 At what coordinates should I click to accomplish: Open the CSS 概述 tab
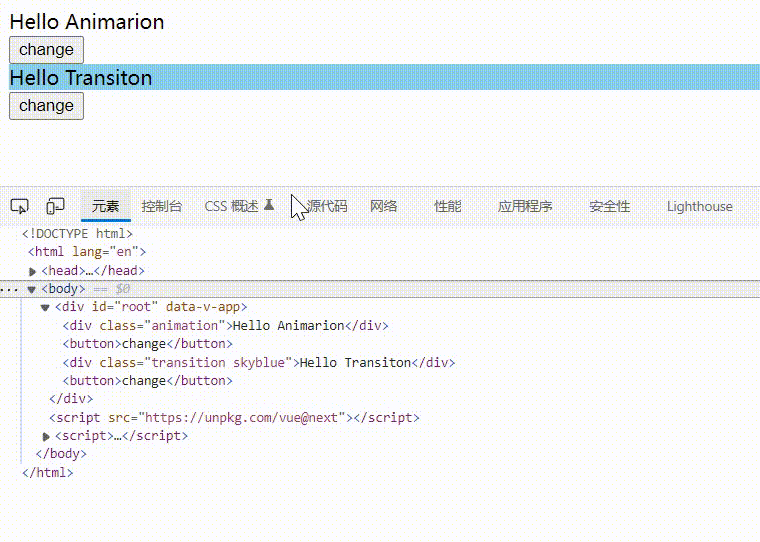click(x=231, y=206)
